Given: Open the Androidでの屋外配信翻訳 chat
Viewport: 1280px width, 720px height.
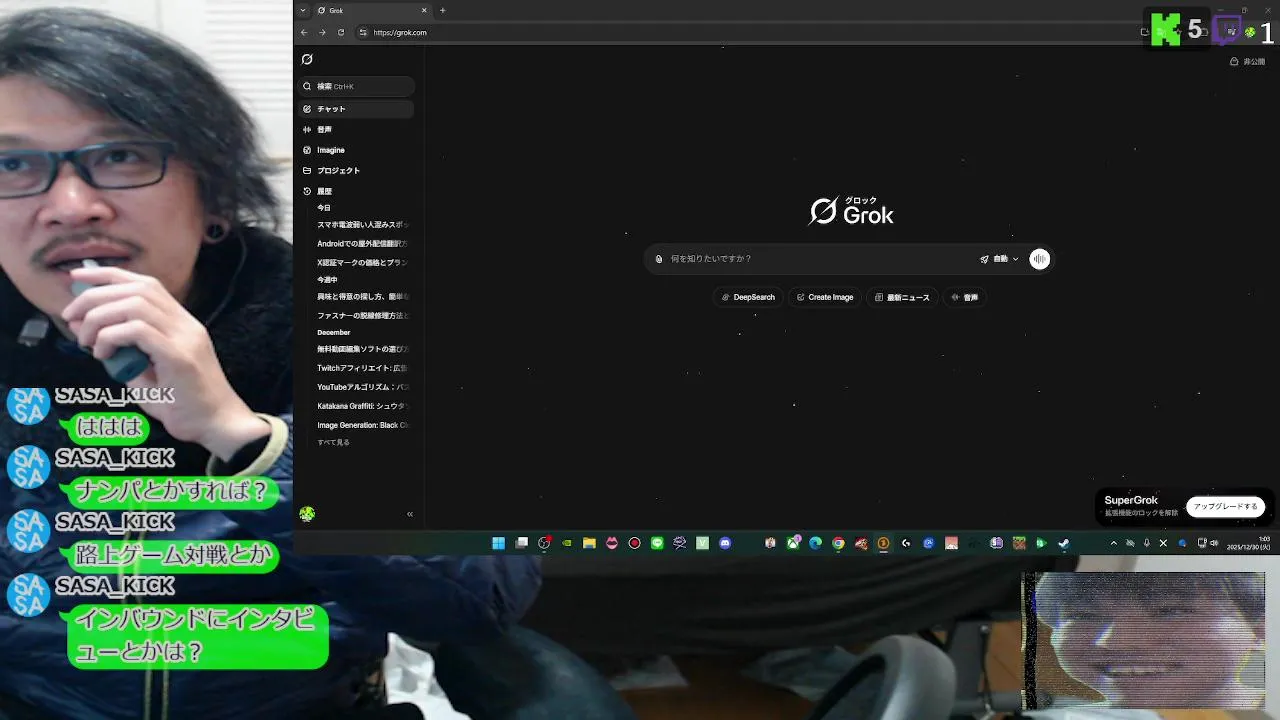Looking at the screenshot, I should pos(362,244).
